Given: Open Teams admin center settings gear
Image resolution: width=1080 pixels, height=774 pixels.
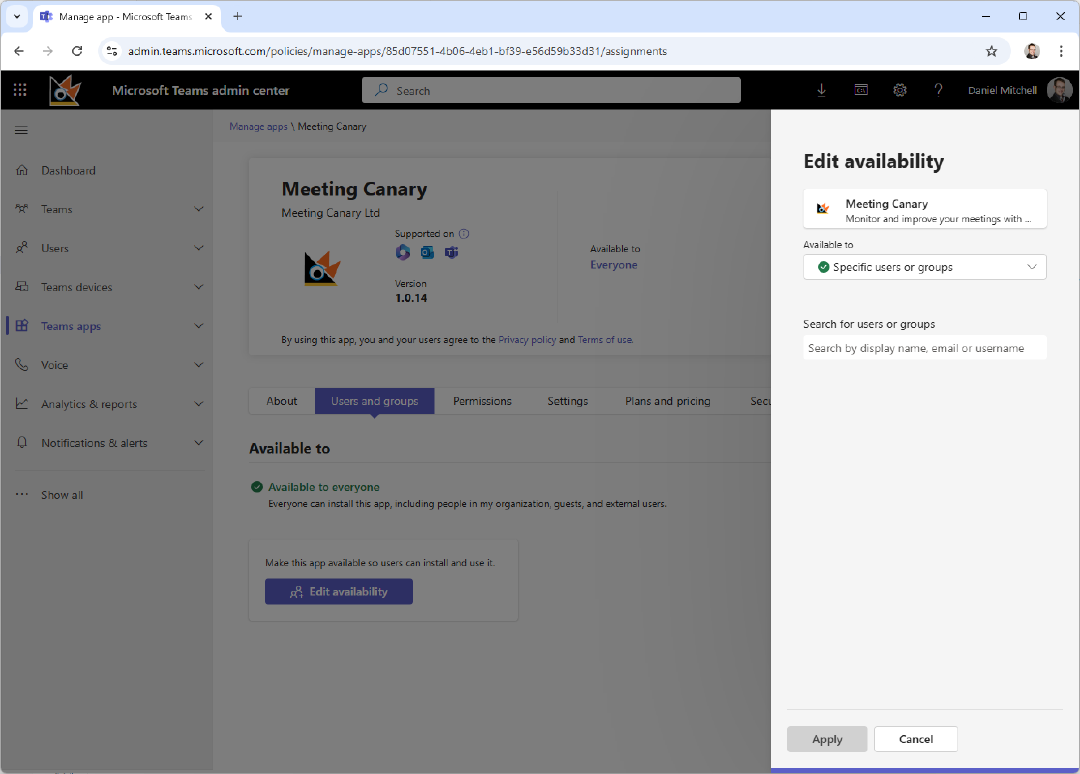Looking at the screenshot, I should coord(899,89).
